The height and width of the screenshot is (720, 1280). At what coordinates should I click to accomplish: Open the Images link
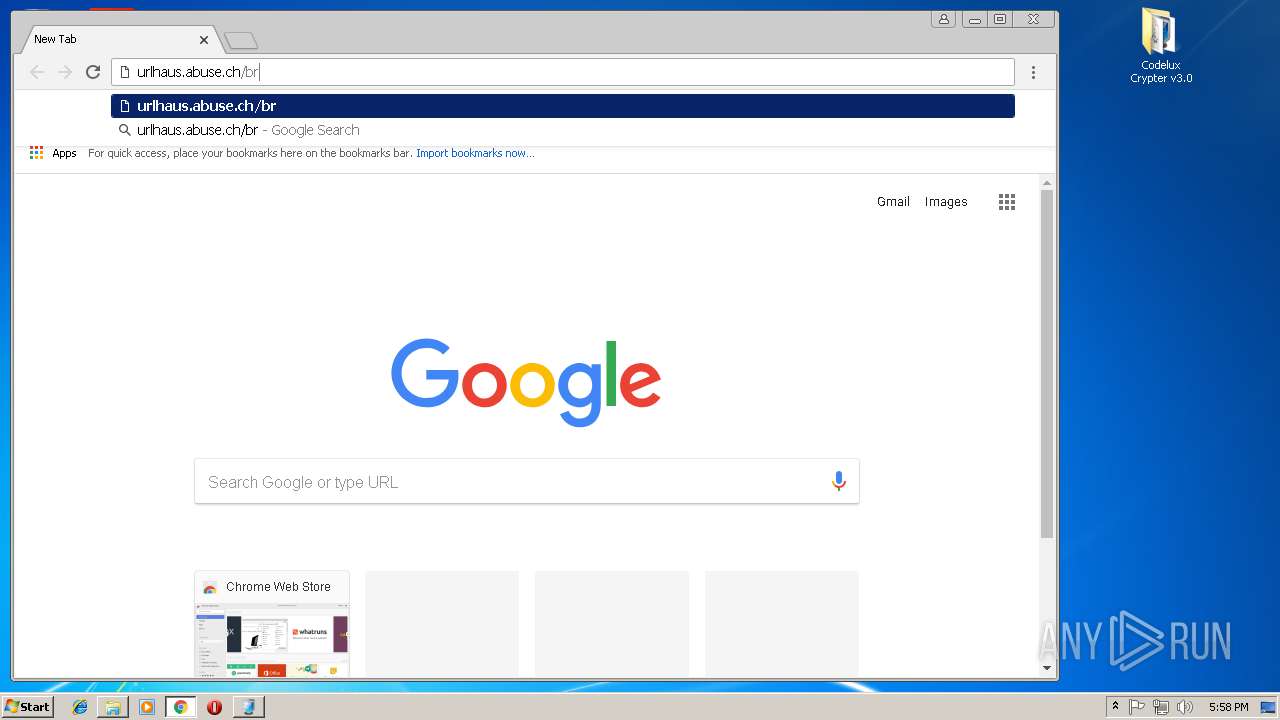(946, 202)
